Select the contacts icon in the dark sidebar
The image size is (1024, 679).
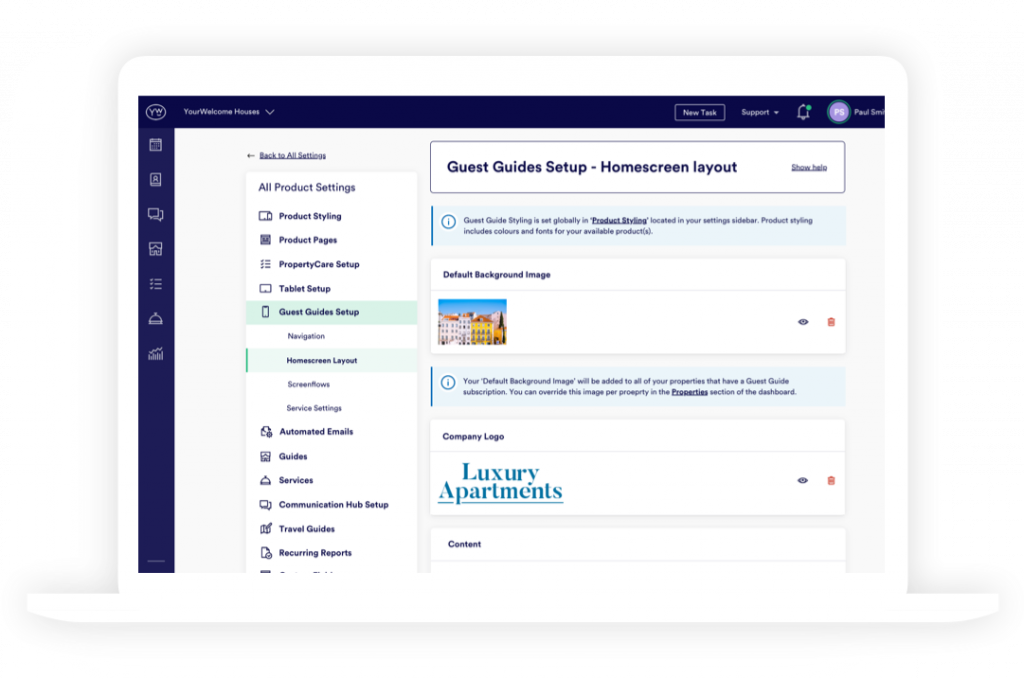(x=155, y=181)
